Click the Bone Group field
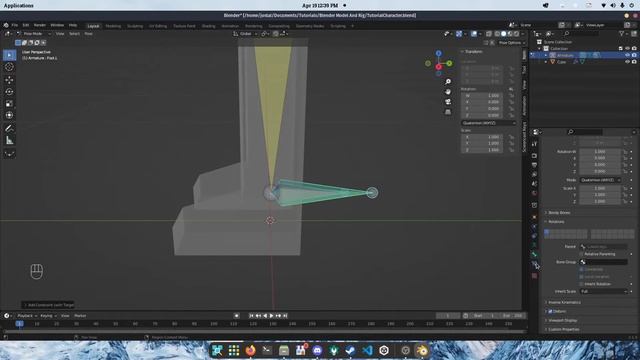Image resolution: width=640 pixels, height=360 pixels. [603, 262]
